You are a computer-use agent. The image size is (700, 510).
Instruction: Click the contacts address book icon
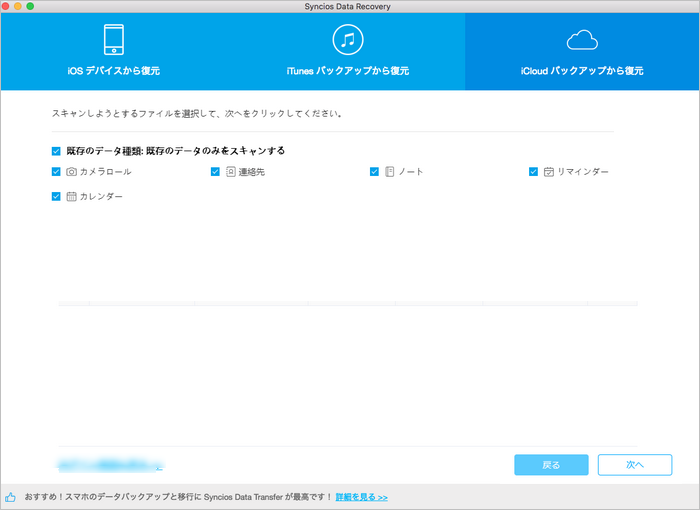point(230,171)
